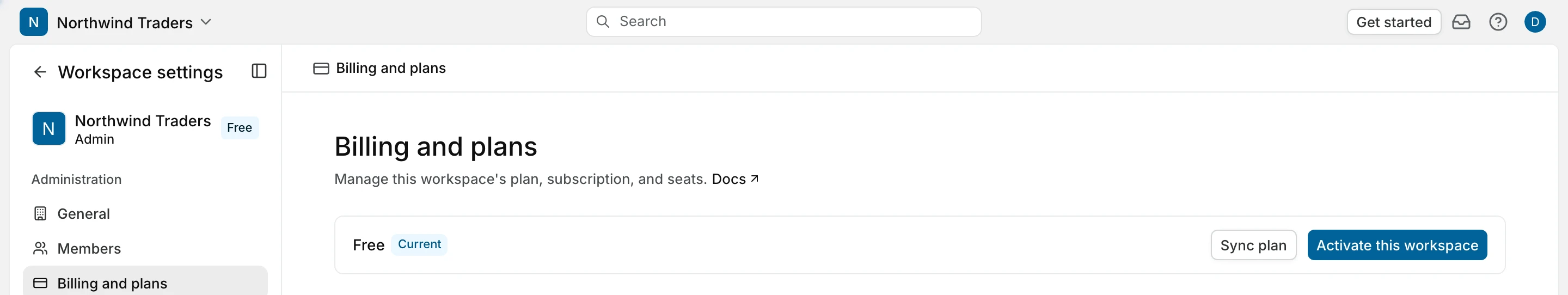Click the Free plan badge in sidebar

pyautogui.click(x=239, y=128)
